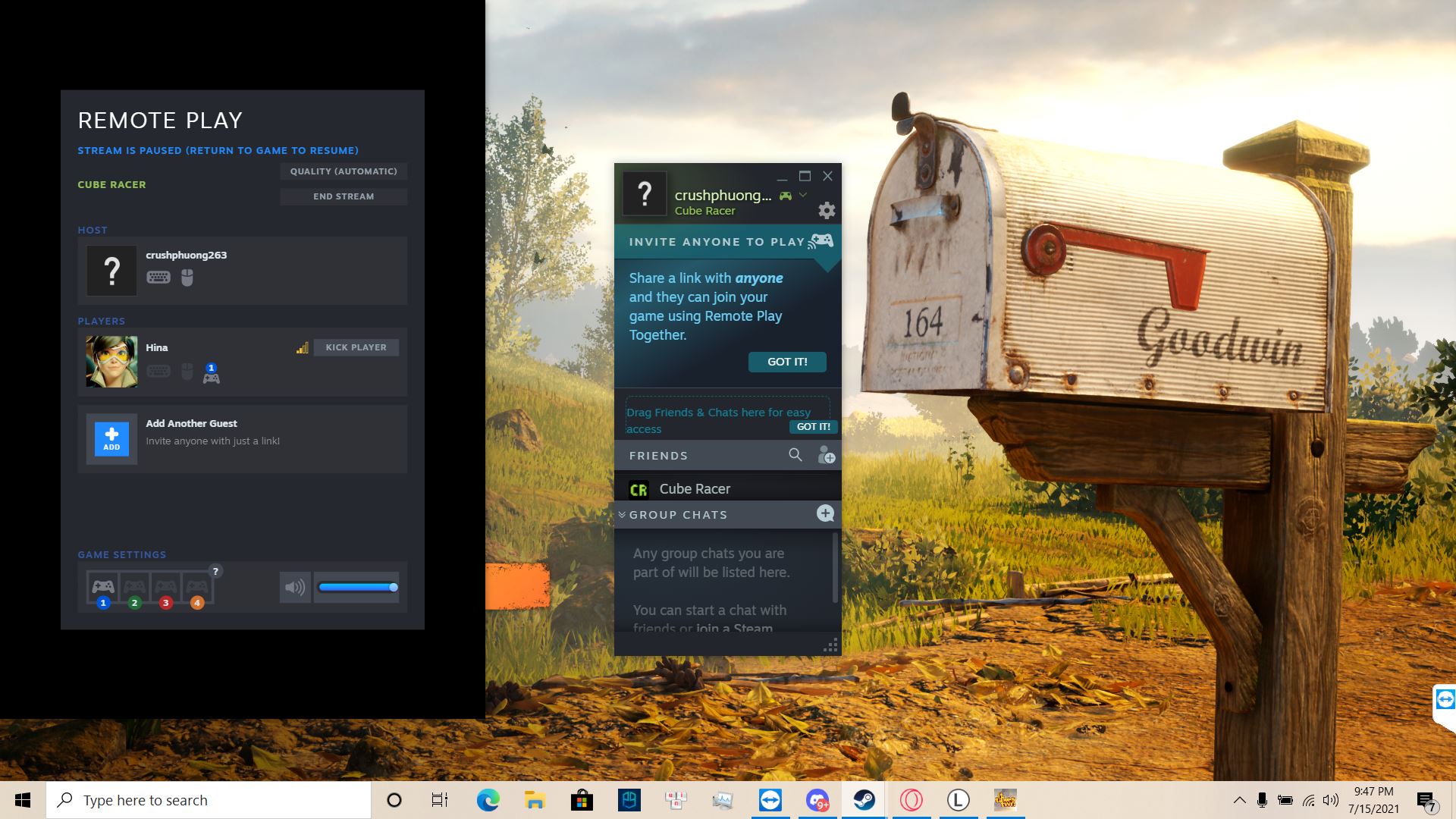Click Hina's connection signal strength icon
Viewport: 1456px width, 819px height.
[302, 348]
